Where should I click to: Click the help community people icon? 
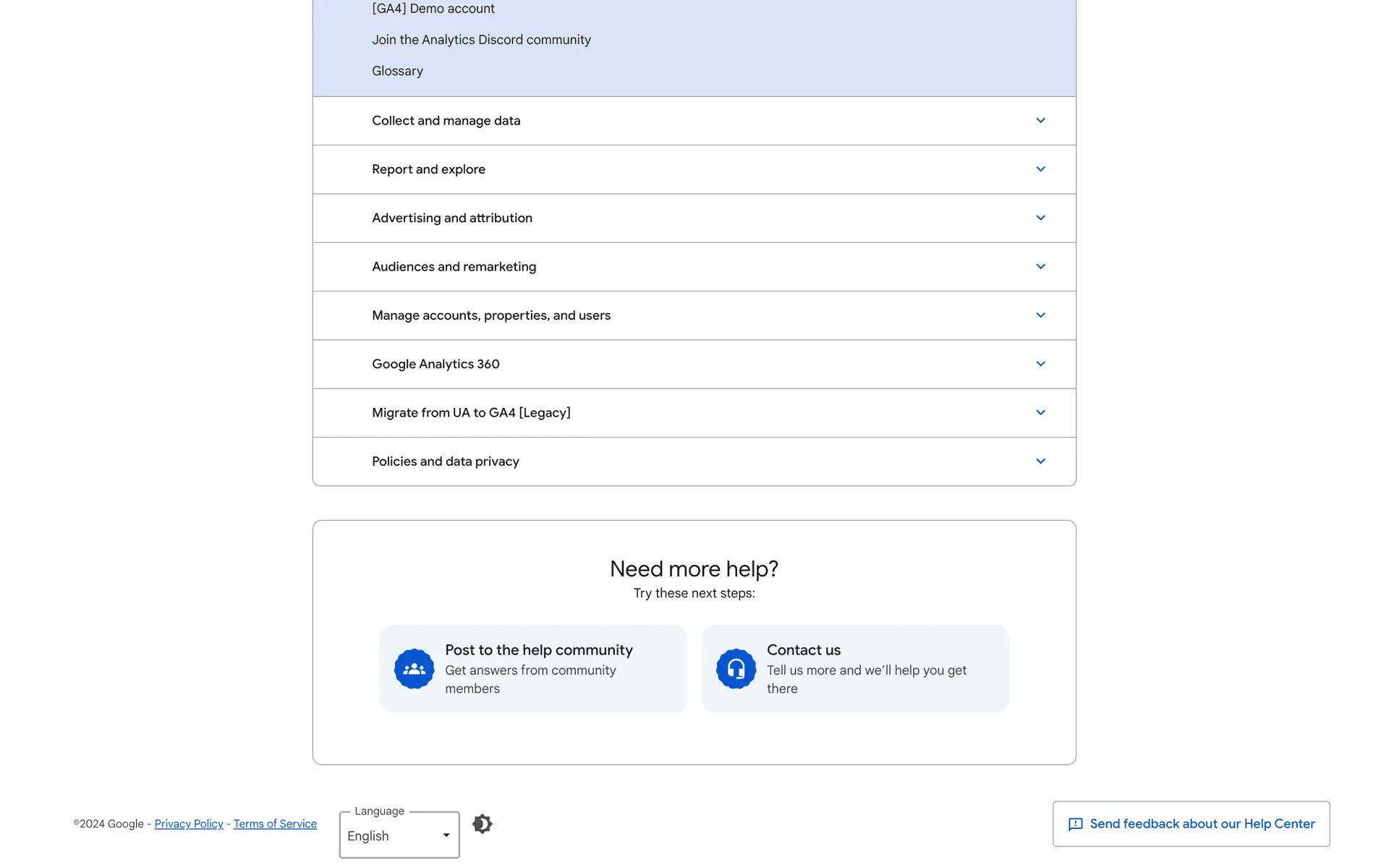[x=414, y=669]
